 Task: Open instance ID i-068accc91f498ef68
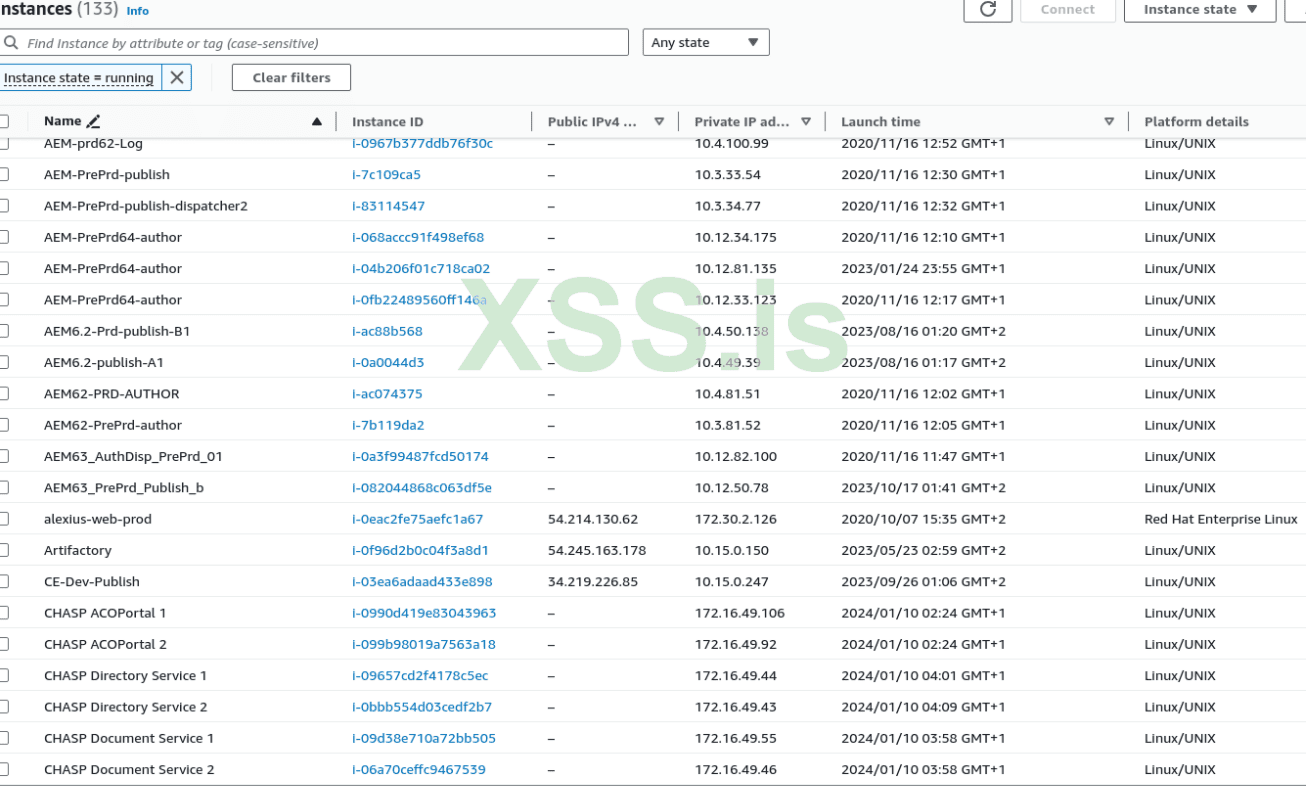click(418, 237)
